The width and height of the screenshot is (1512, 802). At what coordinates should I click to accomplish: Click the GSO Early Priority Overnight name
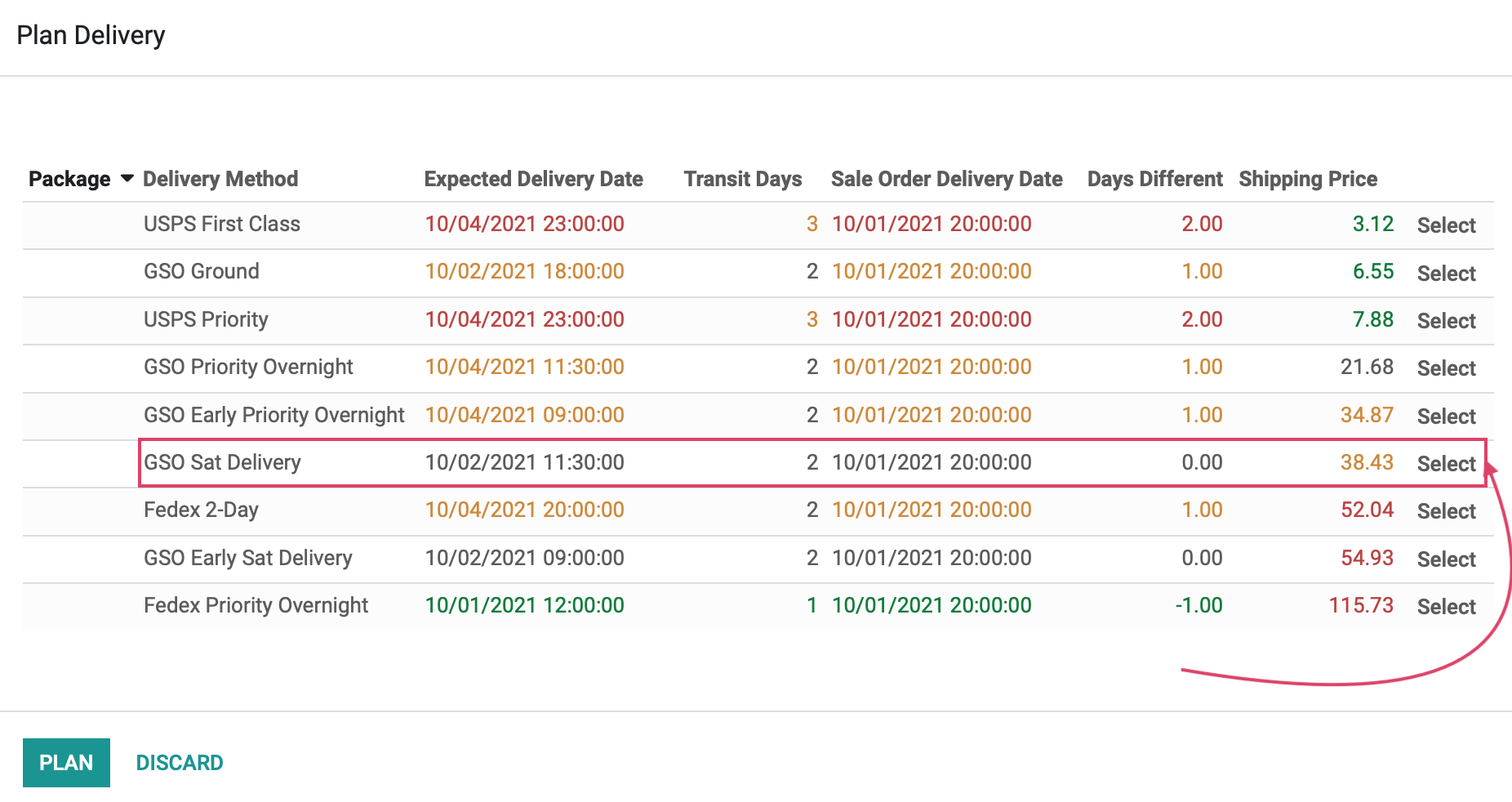(x=274, y=415)
